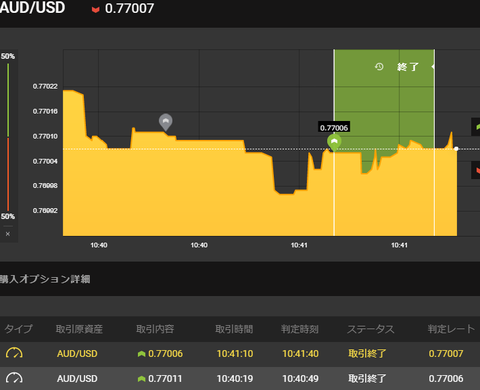Click the current price 0.77007 in header
Image resolution: width=480 pixels, height=390 pixels.
point(129,9)
